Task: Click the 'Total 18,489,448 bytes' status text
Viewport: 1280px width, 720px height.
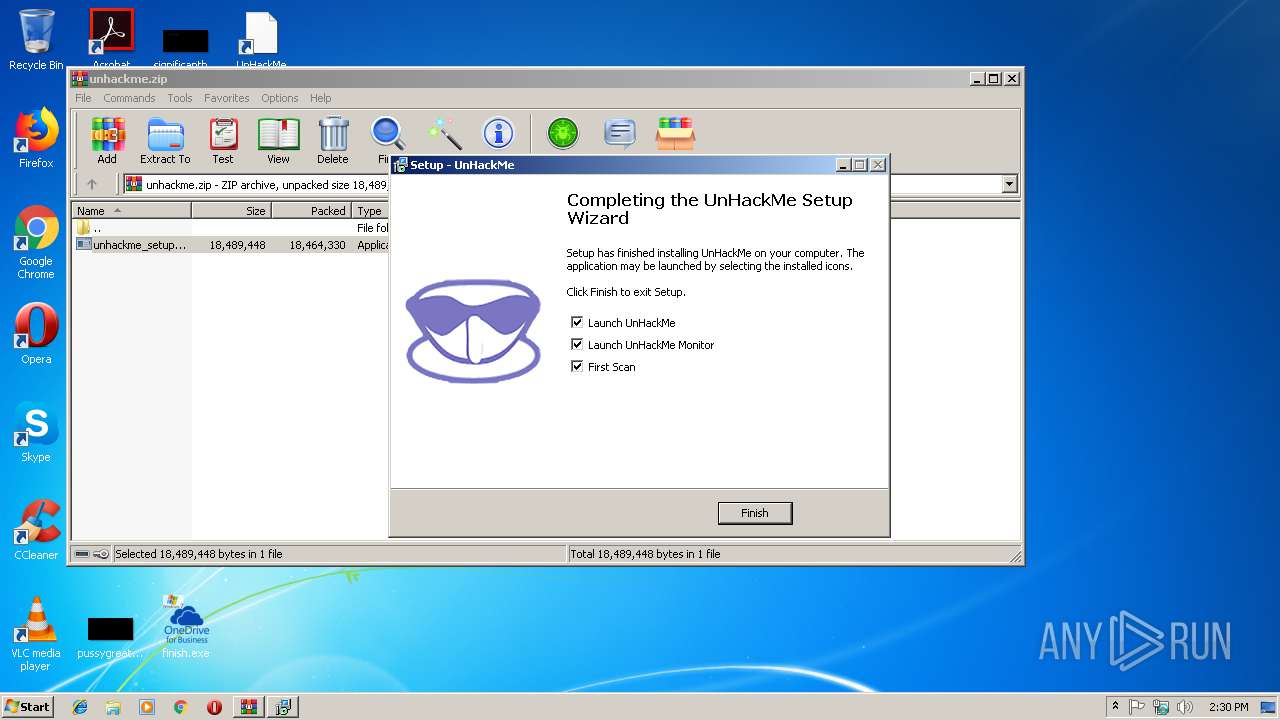Action: click(x=645, y=554)
